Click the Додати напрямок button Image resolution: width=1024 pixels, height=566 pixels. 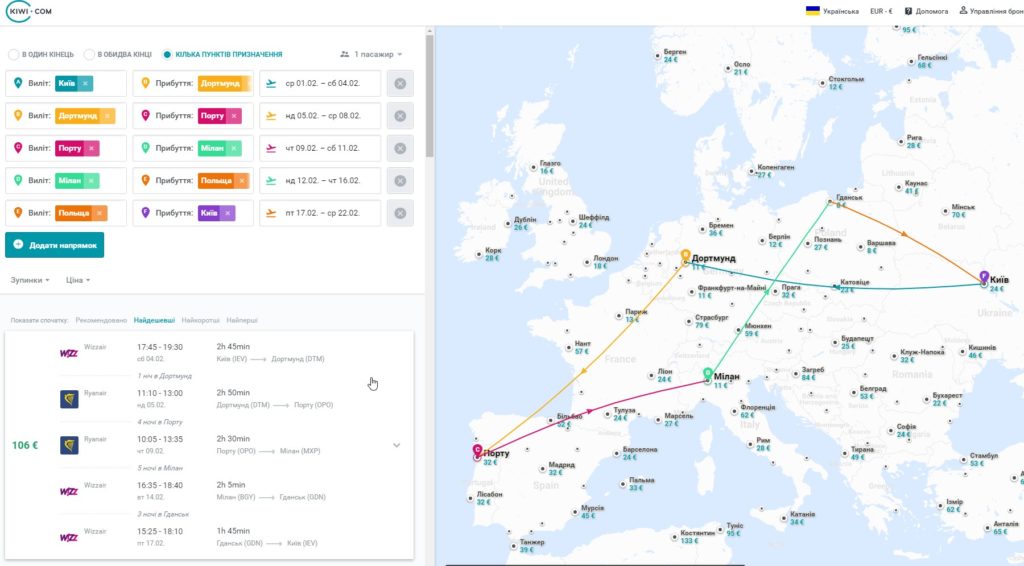[x=55, y=245]
